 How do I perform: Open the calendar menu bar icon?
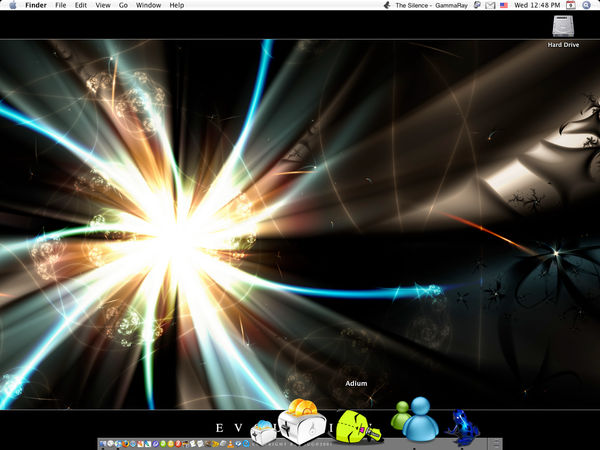pyautogui.click(x=571, y=5)
